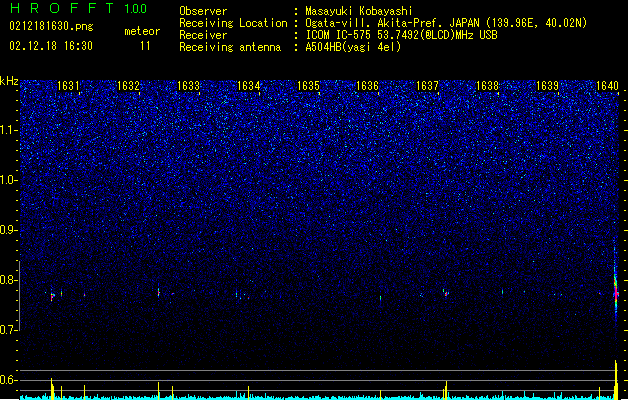Click the 1.0 kHz frequency label
Image resolution: width=629 pixels, height=400 pixels.
coord(9,180)
